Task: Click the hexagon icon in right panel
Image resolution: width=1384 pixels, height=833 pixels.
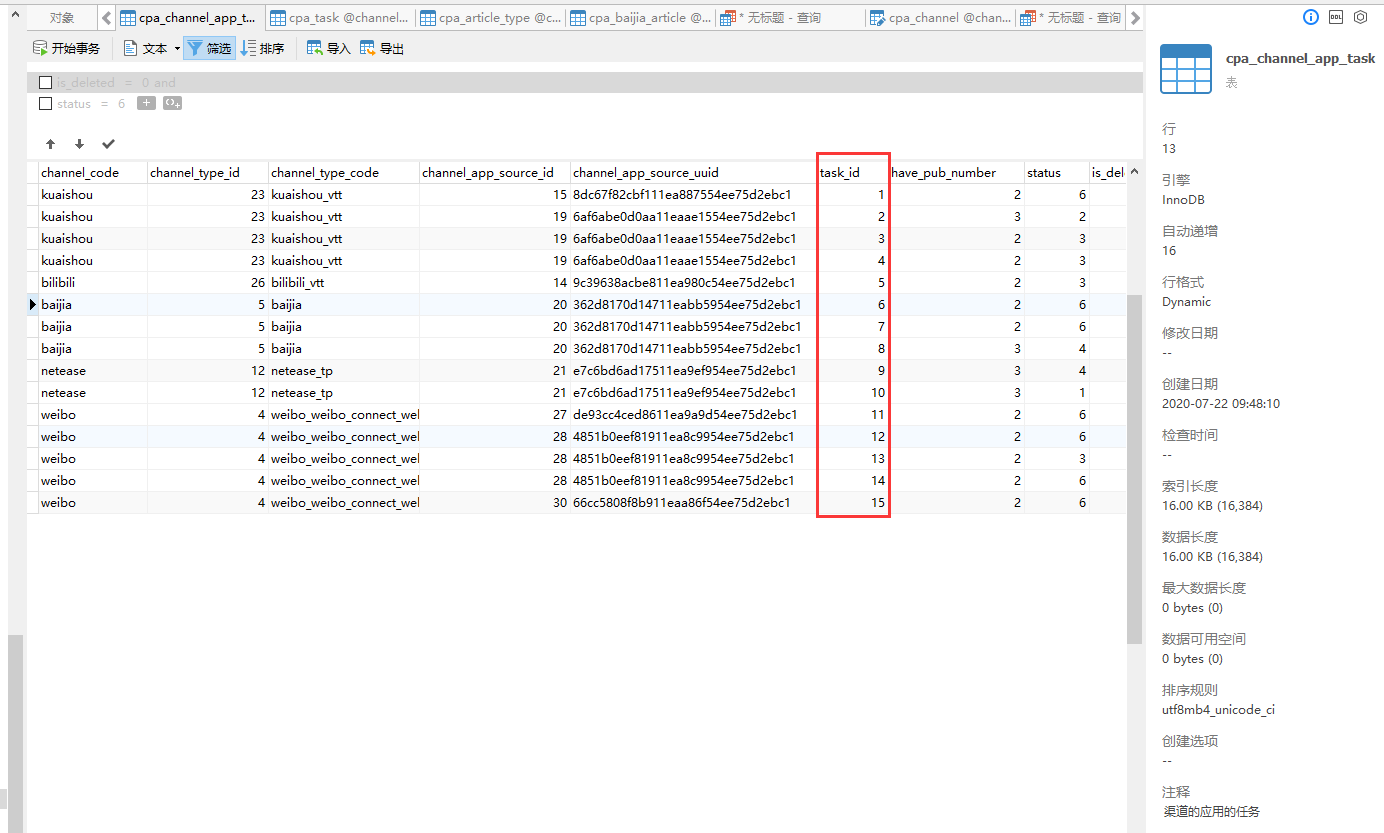Action: [1360, 17]
